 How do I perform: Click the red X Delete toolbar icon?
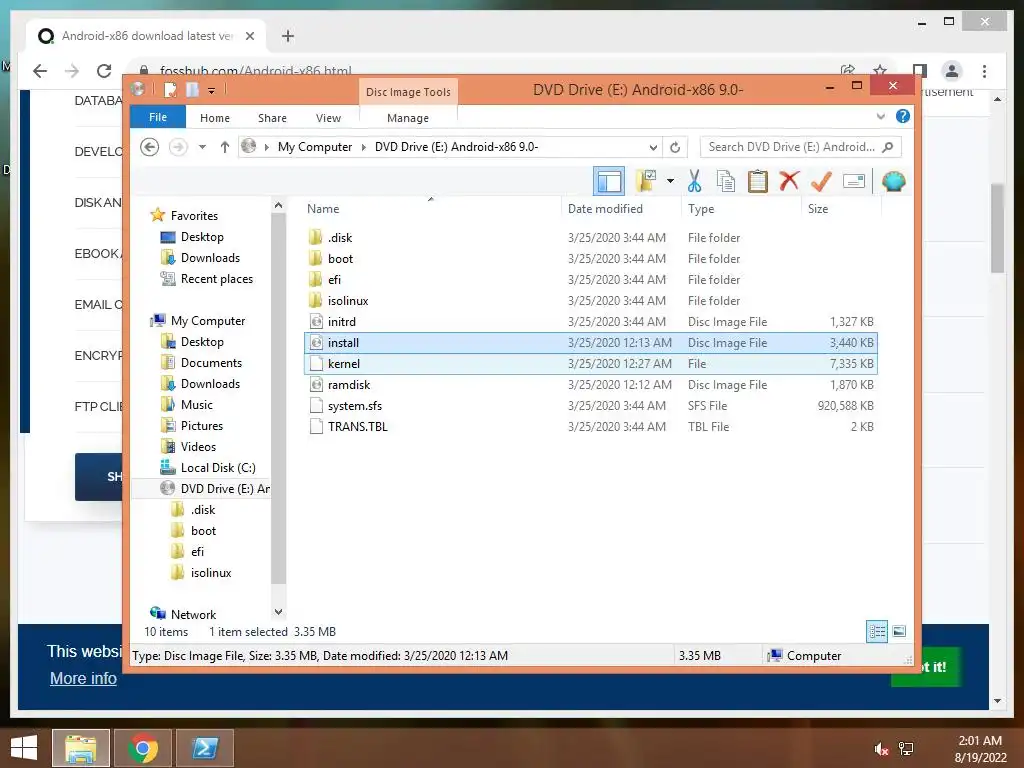click(x=789, y=180)
